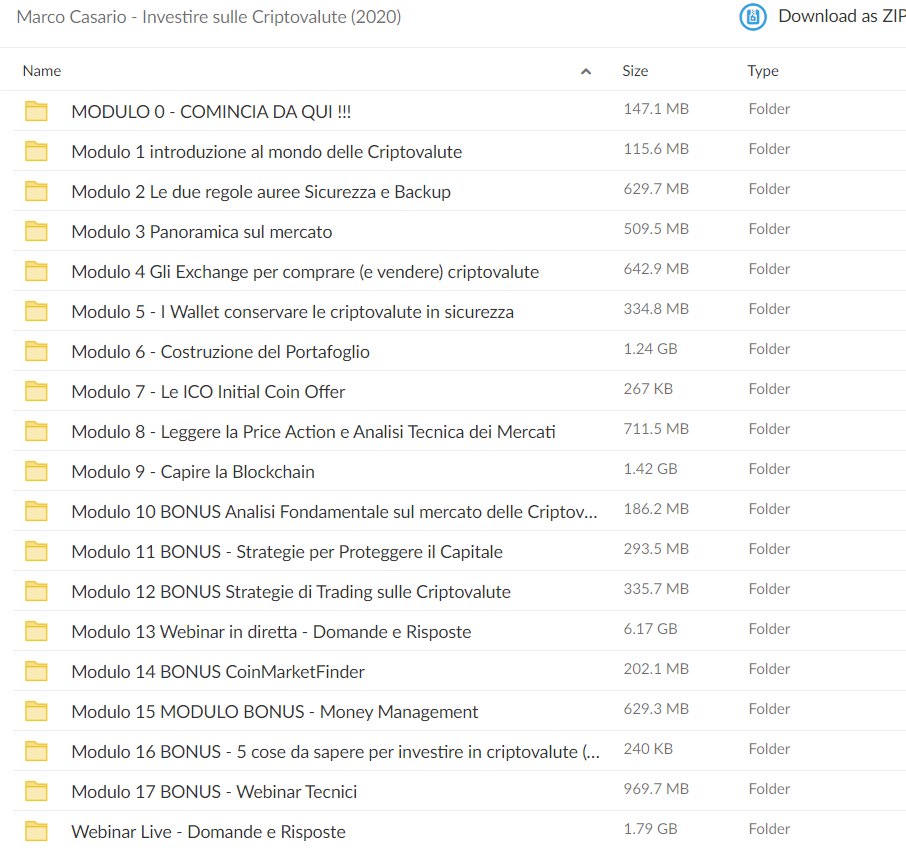Click Folder type in Modulo 8 row
Screen dimensions: 906x853
(769, 429)
